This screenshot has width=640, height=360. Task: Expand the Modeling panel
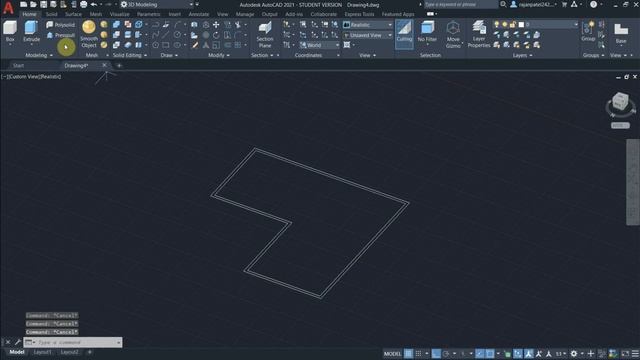click(39, 55)
